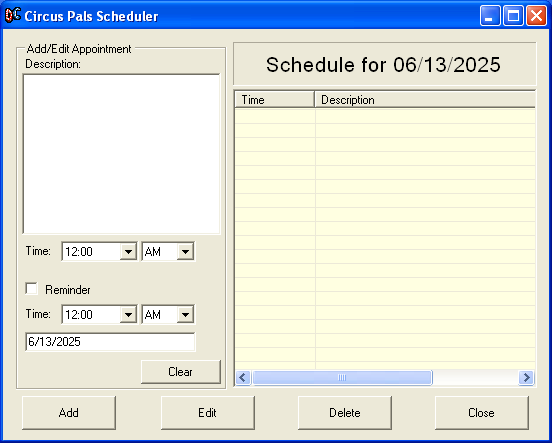Click into the Description text area
This screenshot has height=443, width=552.
121,154
